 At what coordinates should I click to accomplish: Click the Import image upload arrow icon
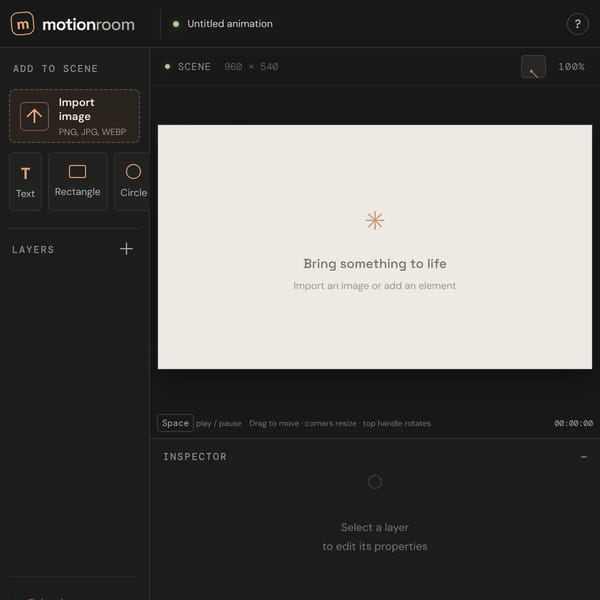(x=34, y=116)
